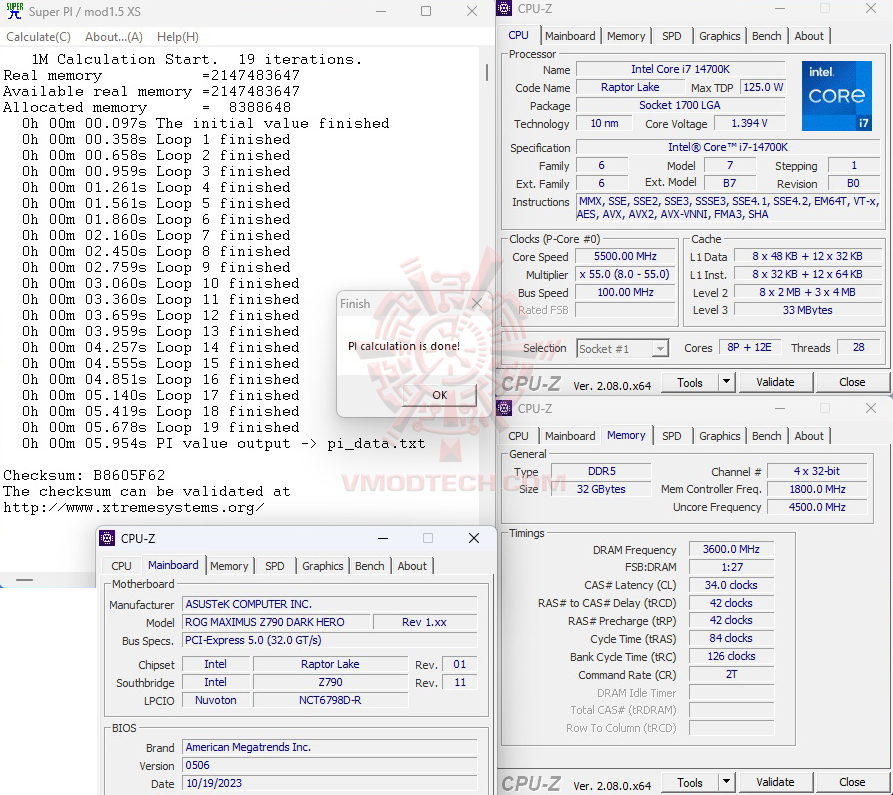Screen dimensions: 893x795
Task: Click the Intel Core i7 logo badge
Action: point(836,95)
